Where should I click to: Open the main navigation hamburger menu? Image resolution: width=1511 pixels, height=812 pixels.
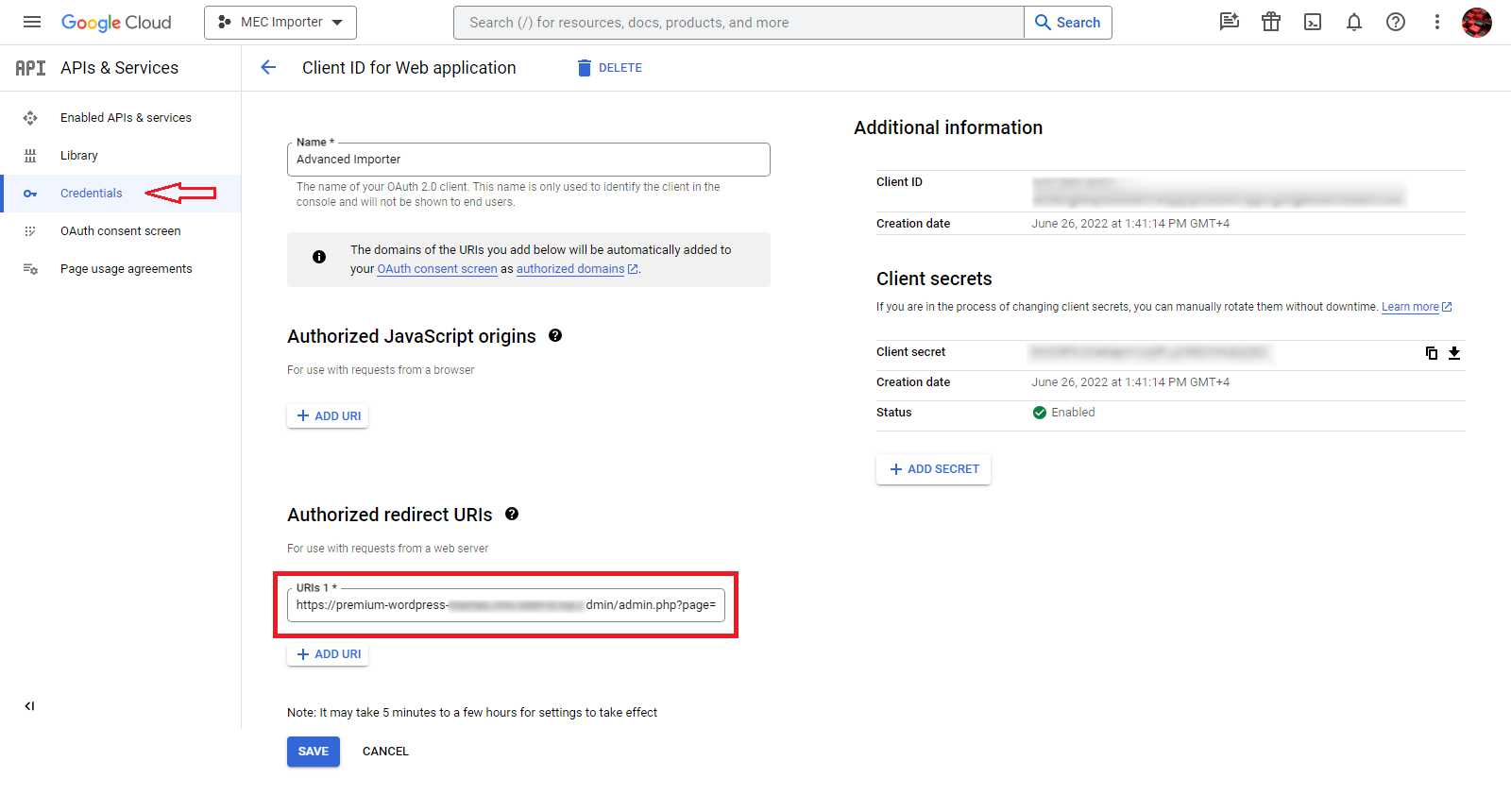31,22
